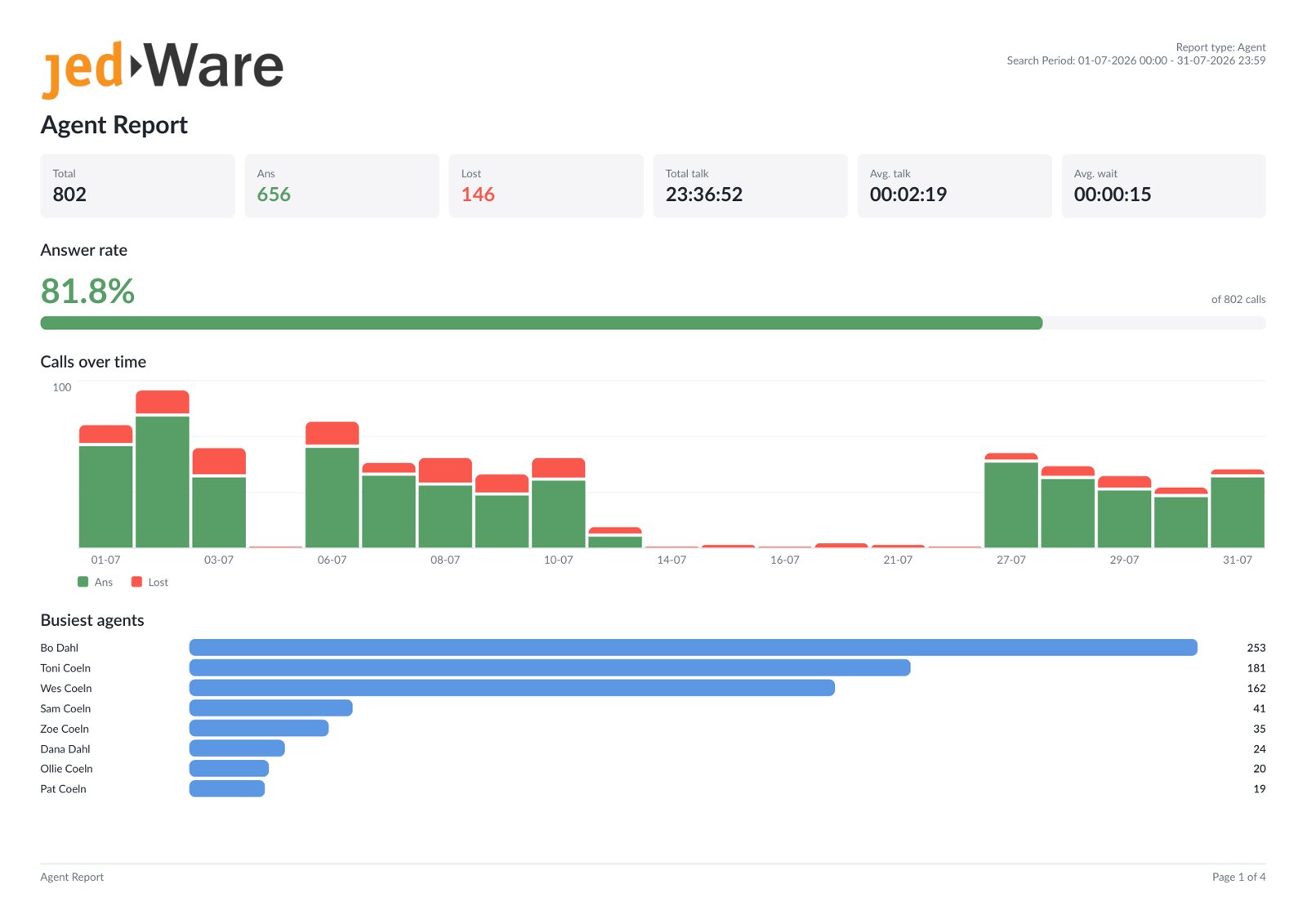Click Dana Dahl's call count 24
Viewport: 1307px width, 924px height.
point(1260,749)
